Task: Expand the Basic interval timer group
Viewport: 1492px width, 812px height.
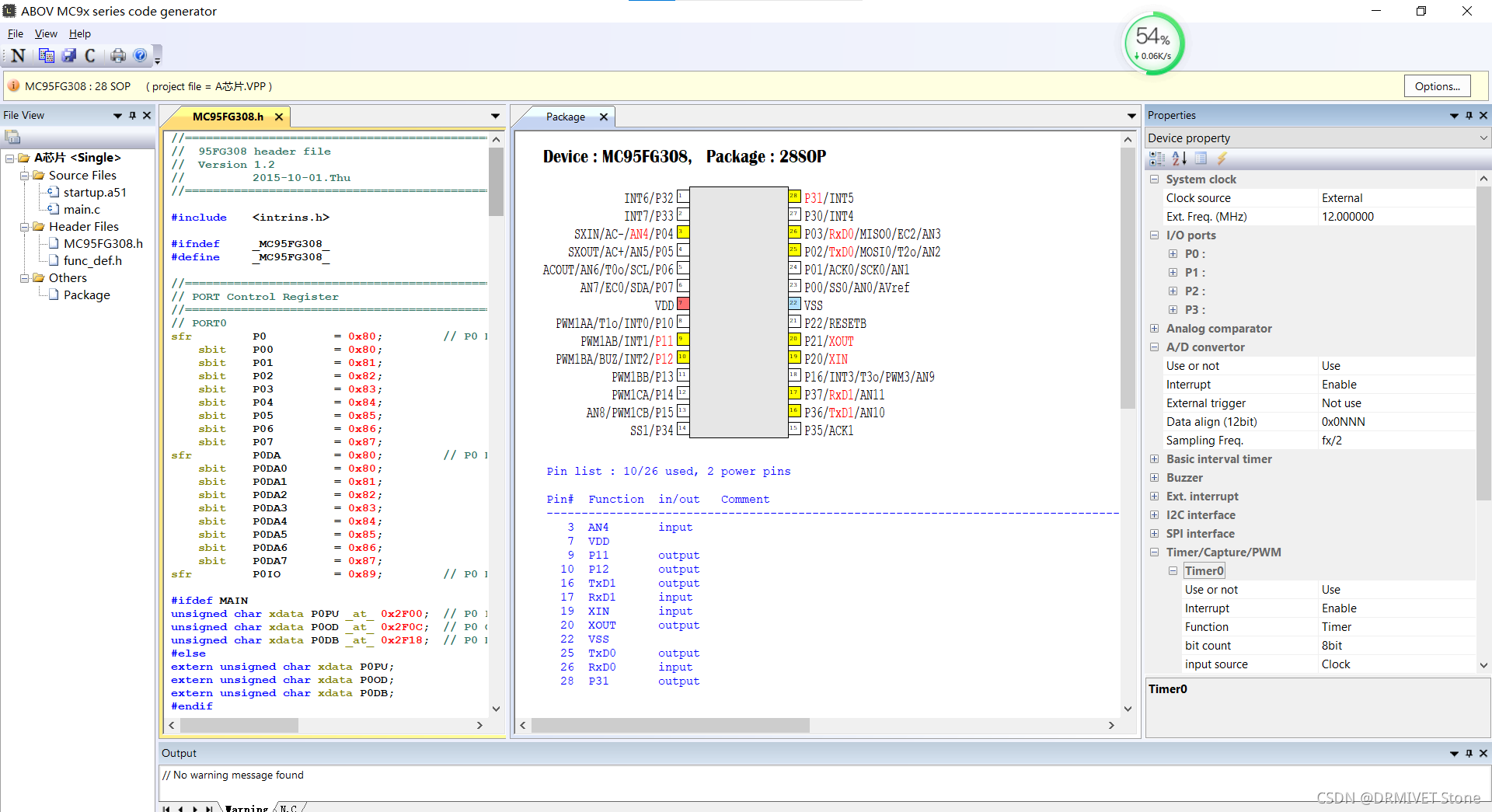Action: [x=1154, y=458]
